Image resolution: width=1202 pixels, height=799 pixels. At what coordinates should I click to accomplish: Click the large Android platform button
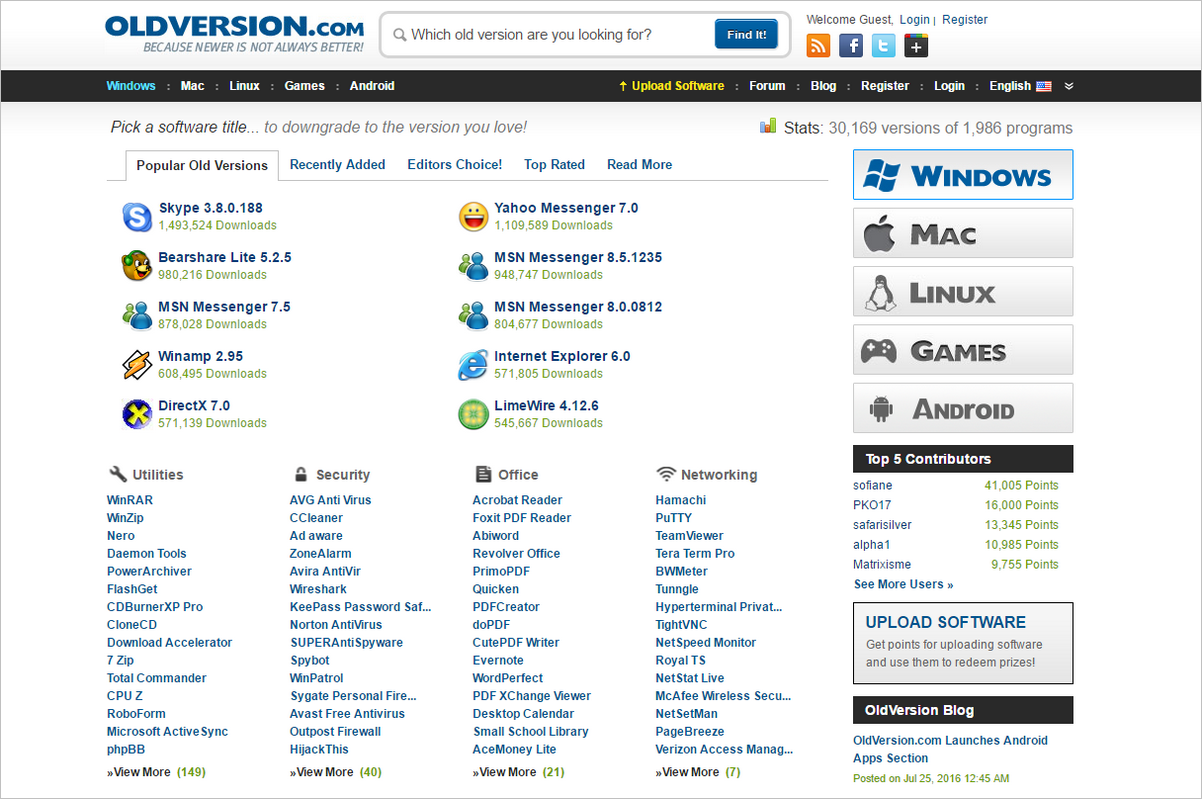(x=963, y=408)
